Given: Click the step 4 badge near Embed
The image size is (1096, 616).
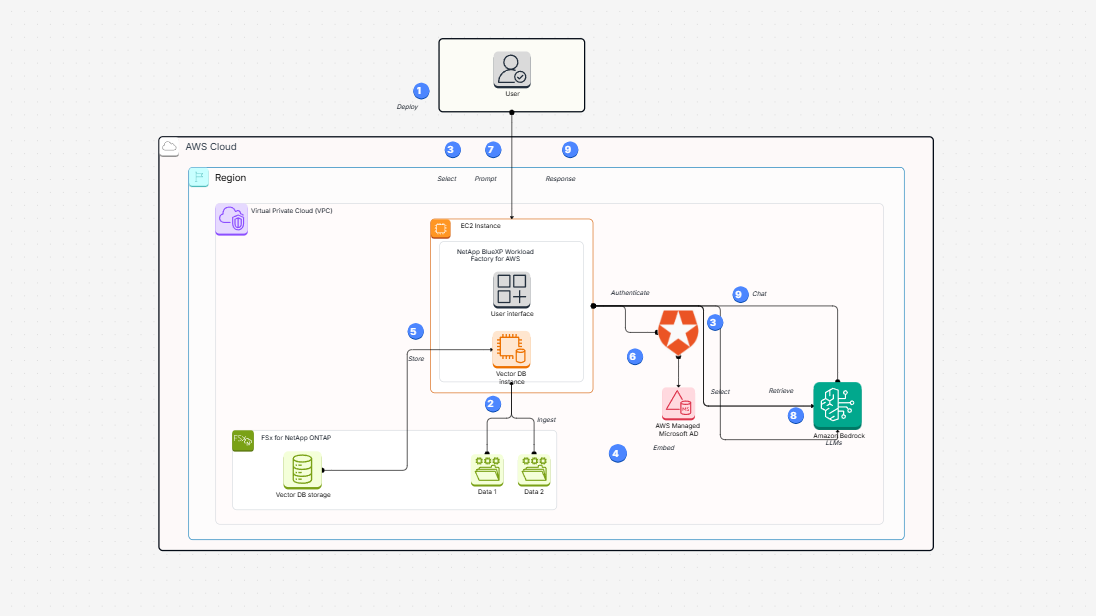Looking at the screenshot, I should (617, 454).
